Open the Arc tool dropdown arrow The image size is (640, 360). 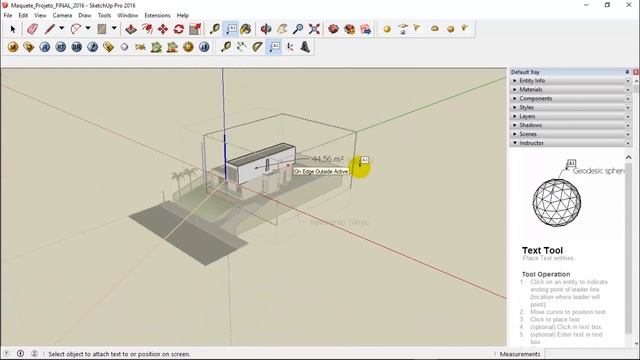[x=88, y=28]
